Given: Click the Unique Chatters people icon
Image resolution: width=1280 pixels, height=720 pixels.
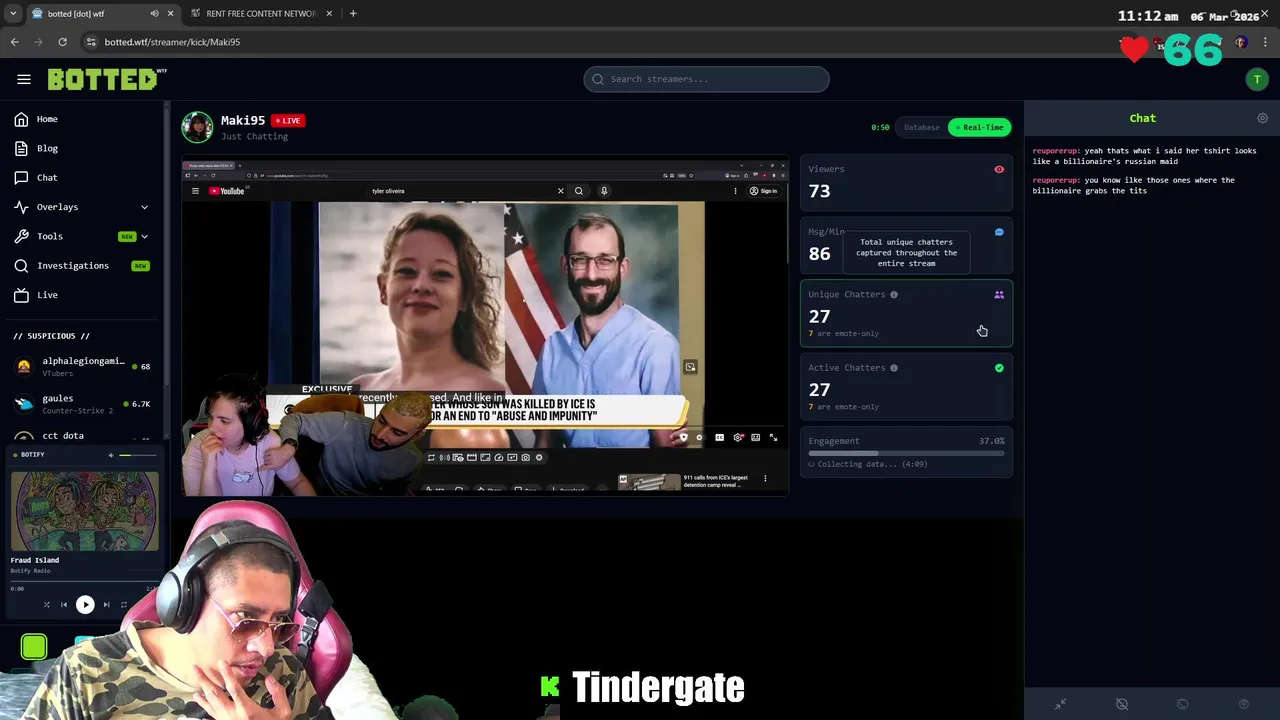Looking at the screenshot, I should pyautogui.click(x=999, y=295).
